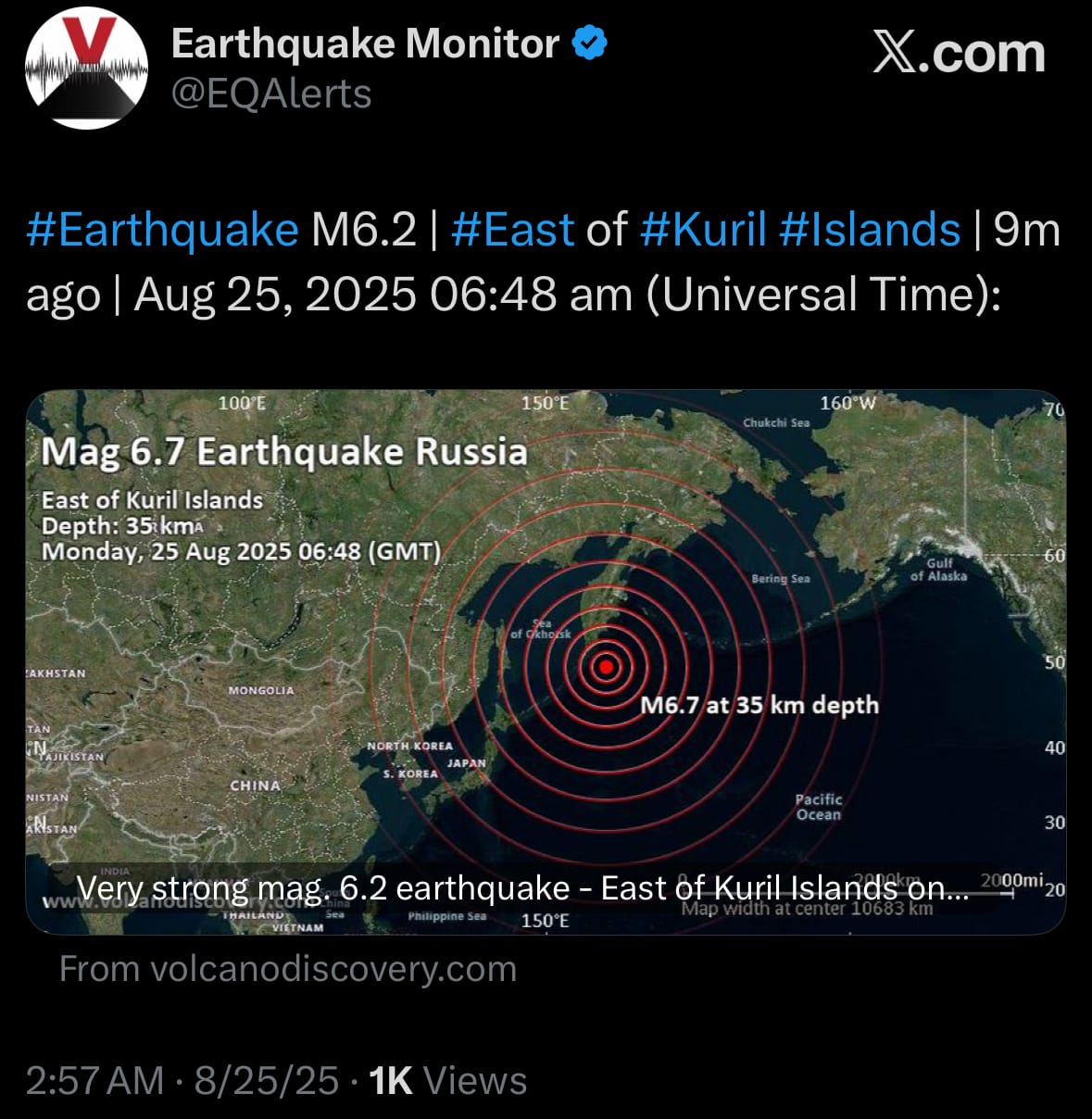This screenshot has width=1092, height=1119.
Task: Open the @EQAlerts handle
Action: (x=271, y=94)
